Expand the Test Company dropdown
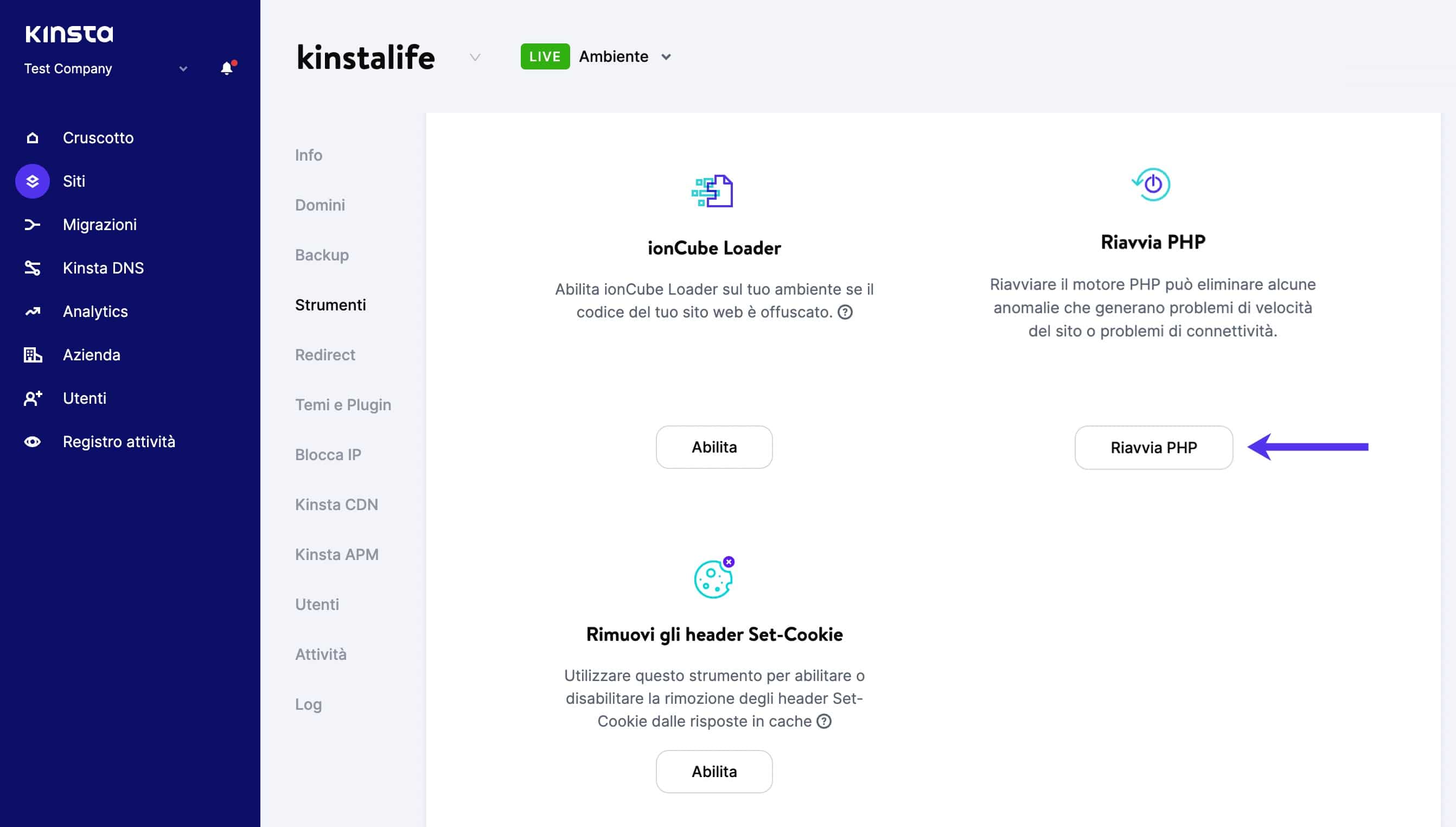The image size is (1456, 827). [x=183, y=68]
